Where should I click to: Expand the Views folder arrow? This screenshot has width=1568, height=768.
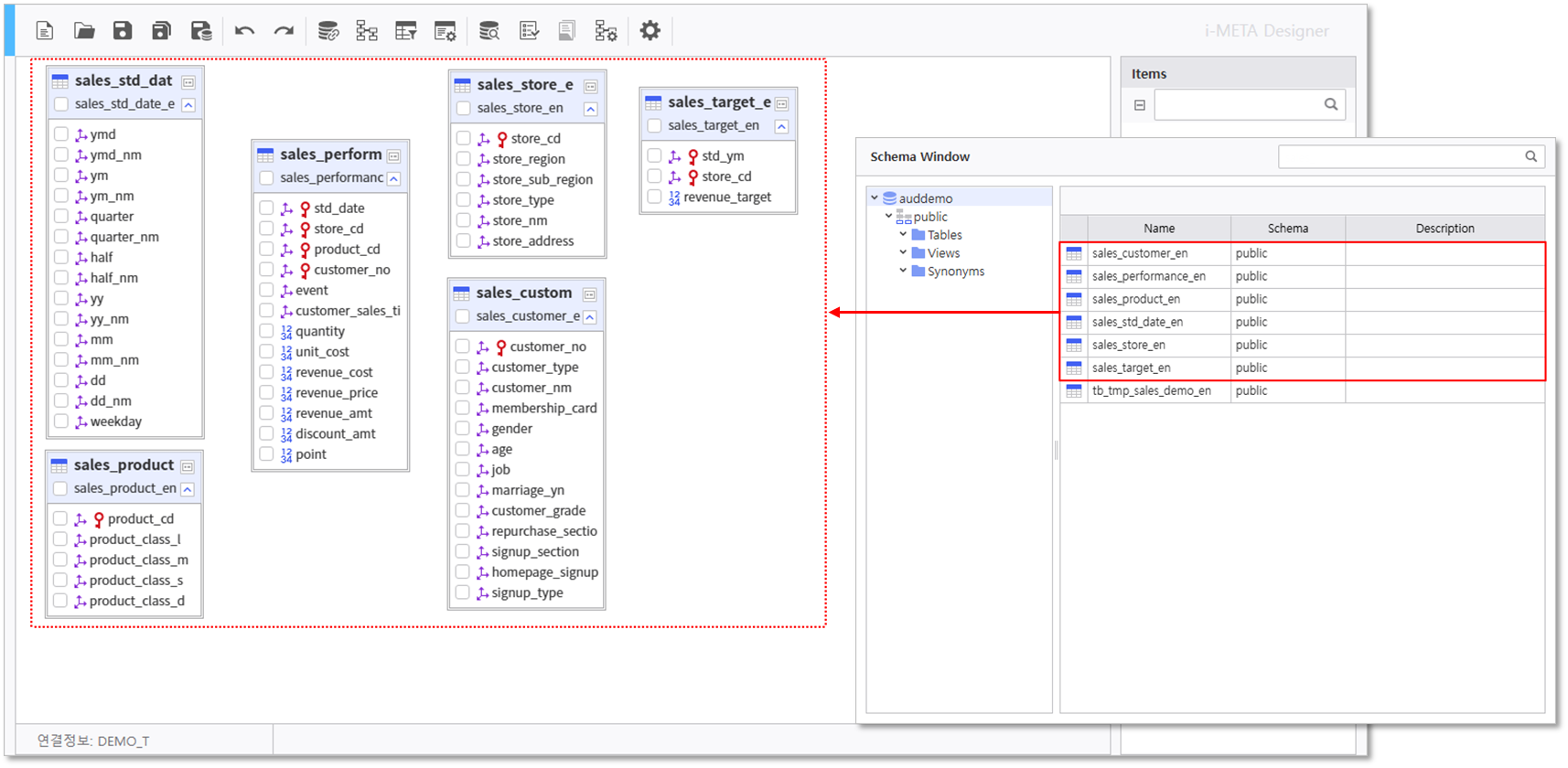[903, 252]
